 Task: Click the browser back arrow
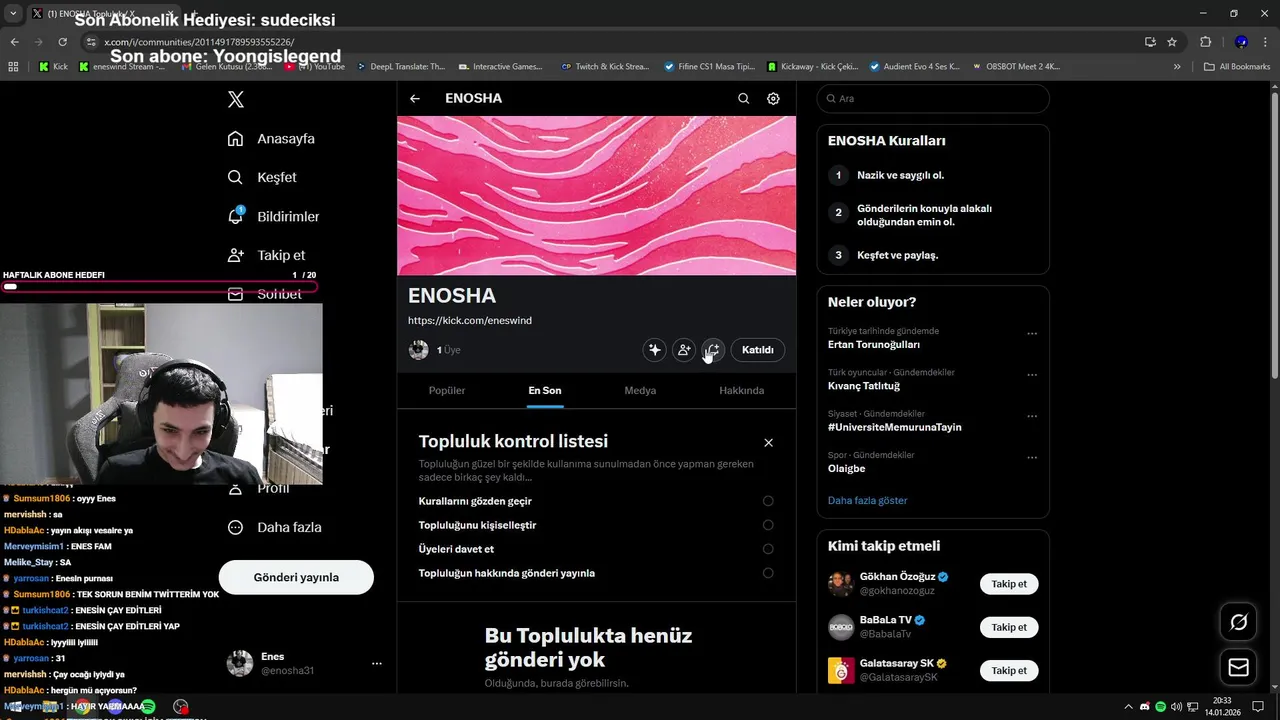click(x=14, y=42)
